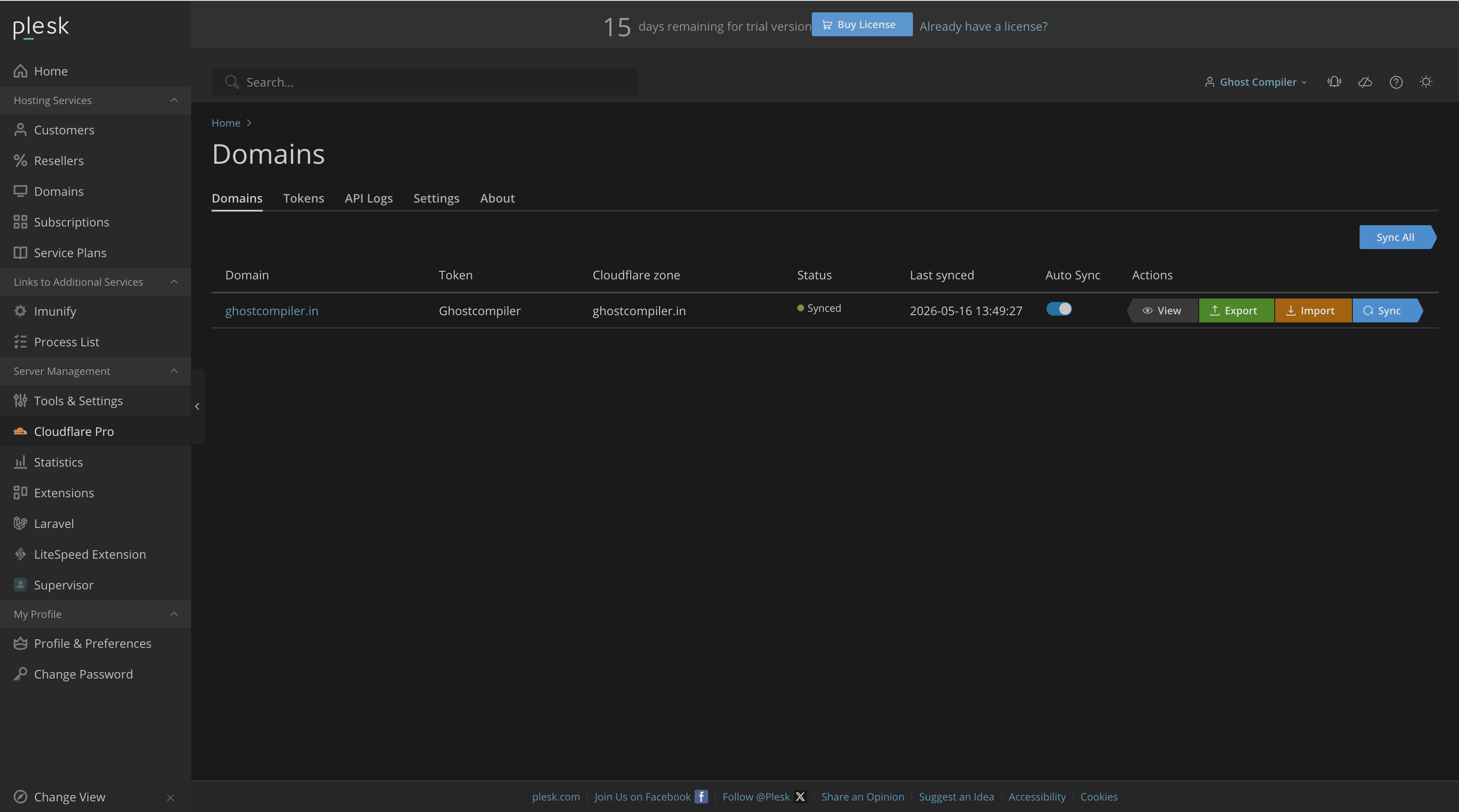The width and height of the screenshot is (1459, 812).
Task: Open the notifications bell icon
Action: tap(1334, 82)
